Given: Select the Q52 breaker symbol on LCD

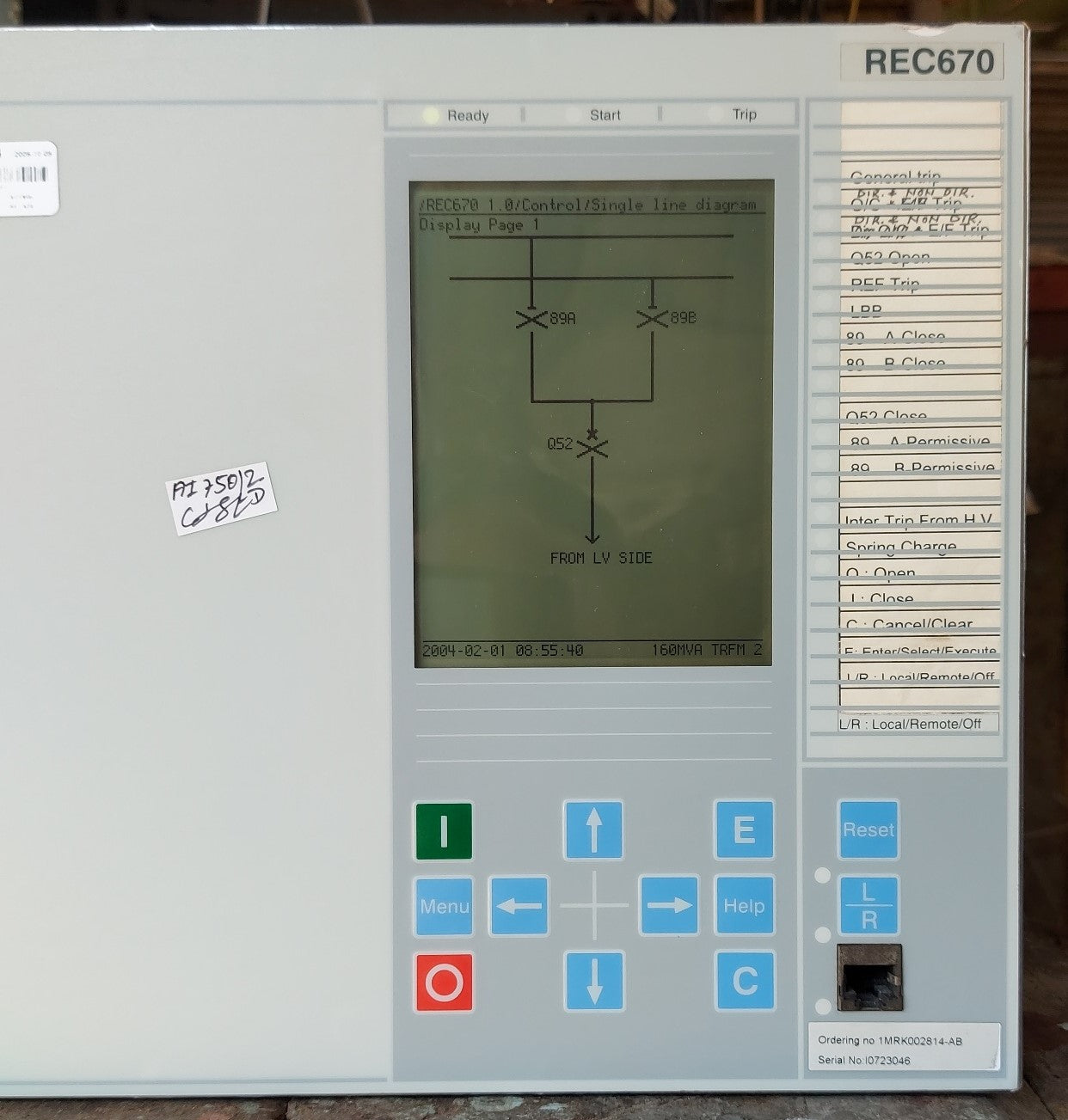Looking at the screenshot, I should pos(592,446).
